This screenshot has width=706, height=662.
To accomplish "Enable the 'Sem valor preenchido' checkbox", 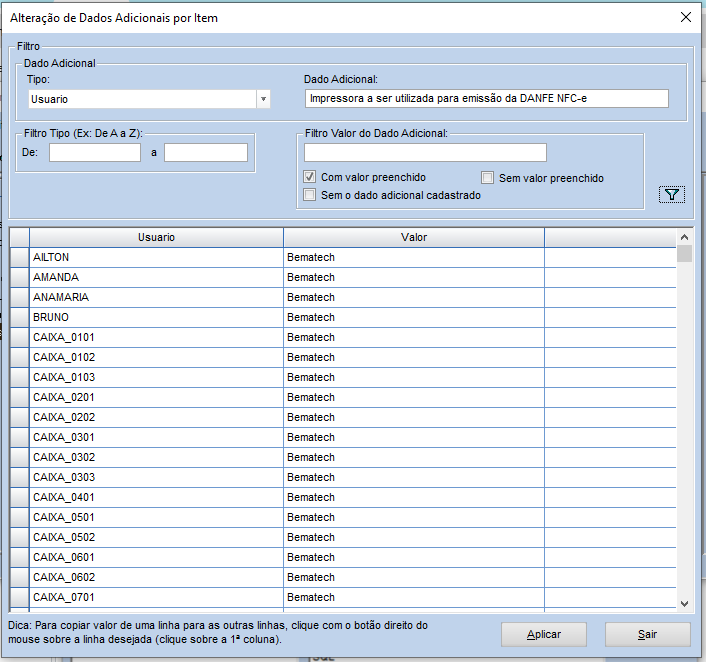I will point(488,178).
